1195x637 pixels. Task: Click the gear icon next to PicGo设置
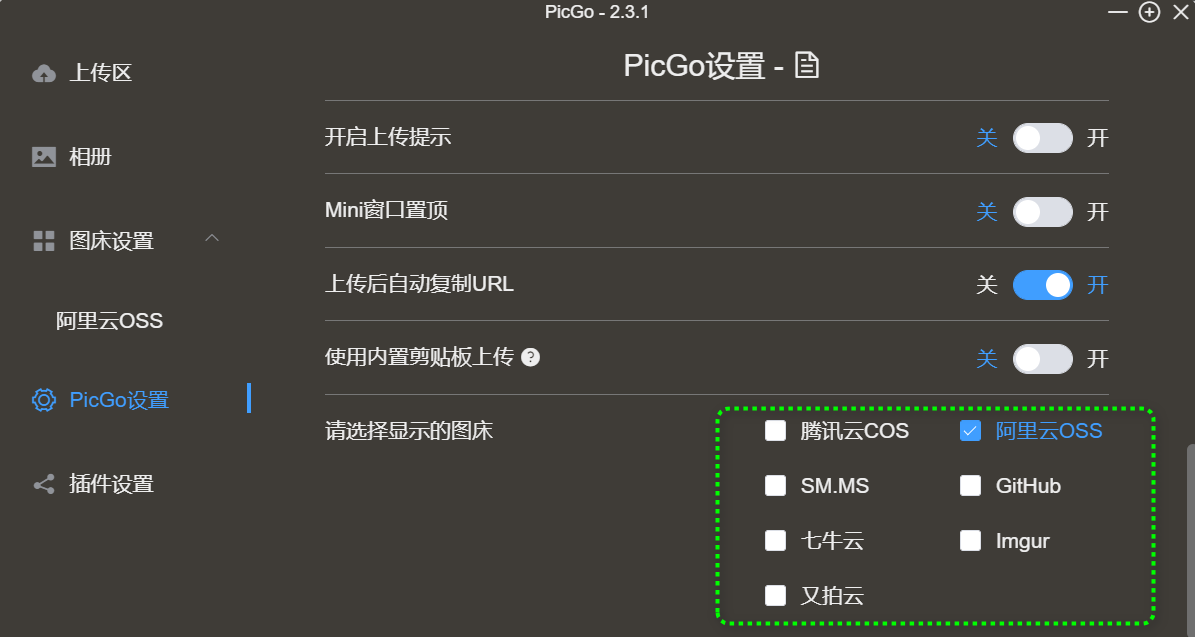click(42, 399)
